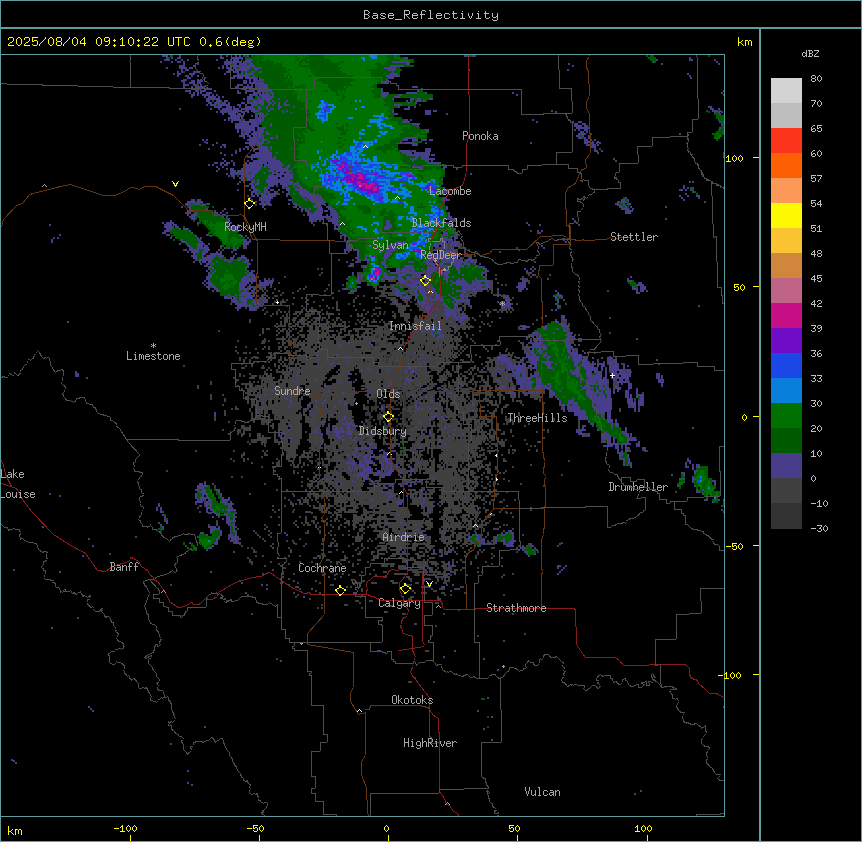Click the Calgary label
This screenshot has height=842, width=862.
pos(400,603)
